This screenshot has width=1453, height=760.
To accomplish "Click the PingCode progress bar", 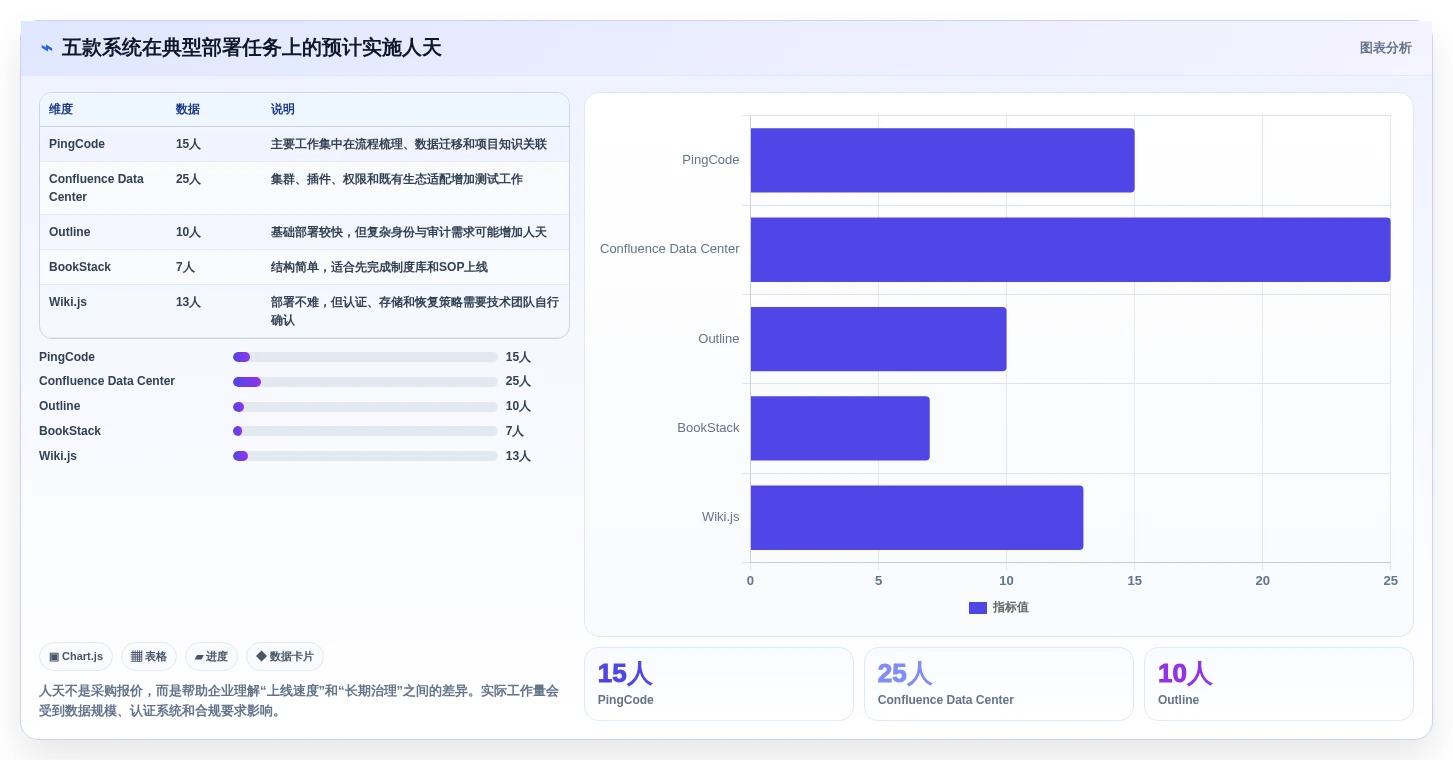I will 365,357.
